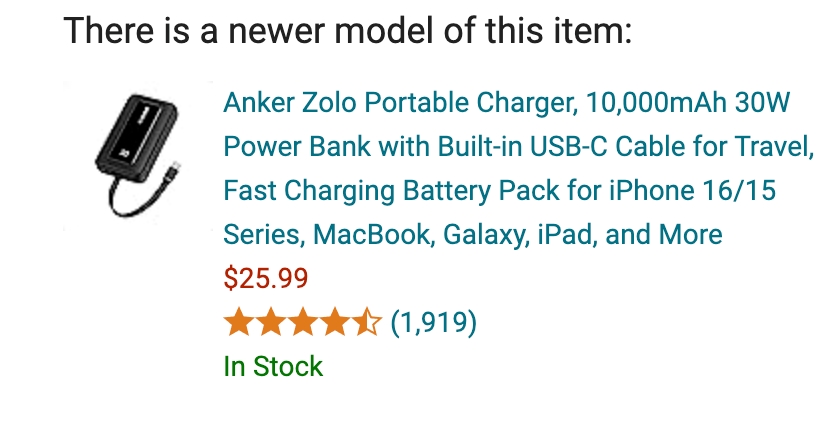This screenshot has height=430, width=836.
Task: Open the Anker power bank product thumbnail
Action: coord(138,156)
